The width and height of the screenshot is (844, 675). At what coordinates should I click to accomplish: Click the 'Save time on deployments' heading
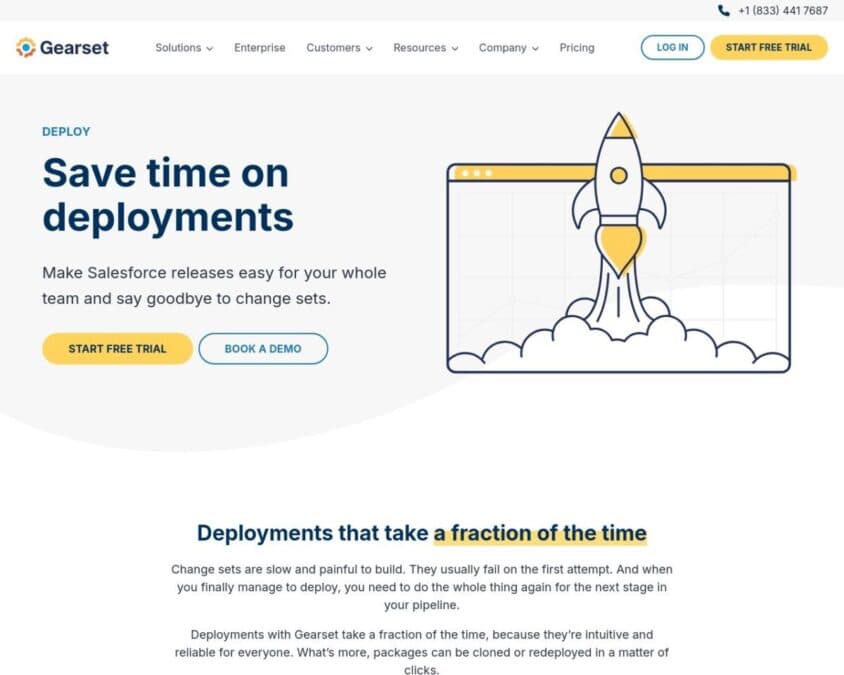[x=168, y=195]
